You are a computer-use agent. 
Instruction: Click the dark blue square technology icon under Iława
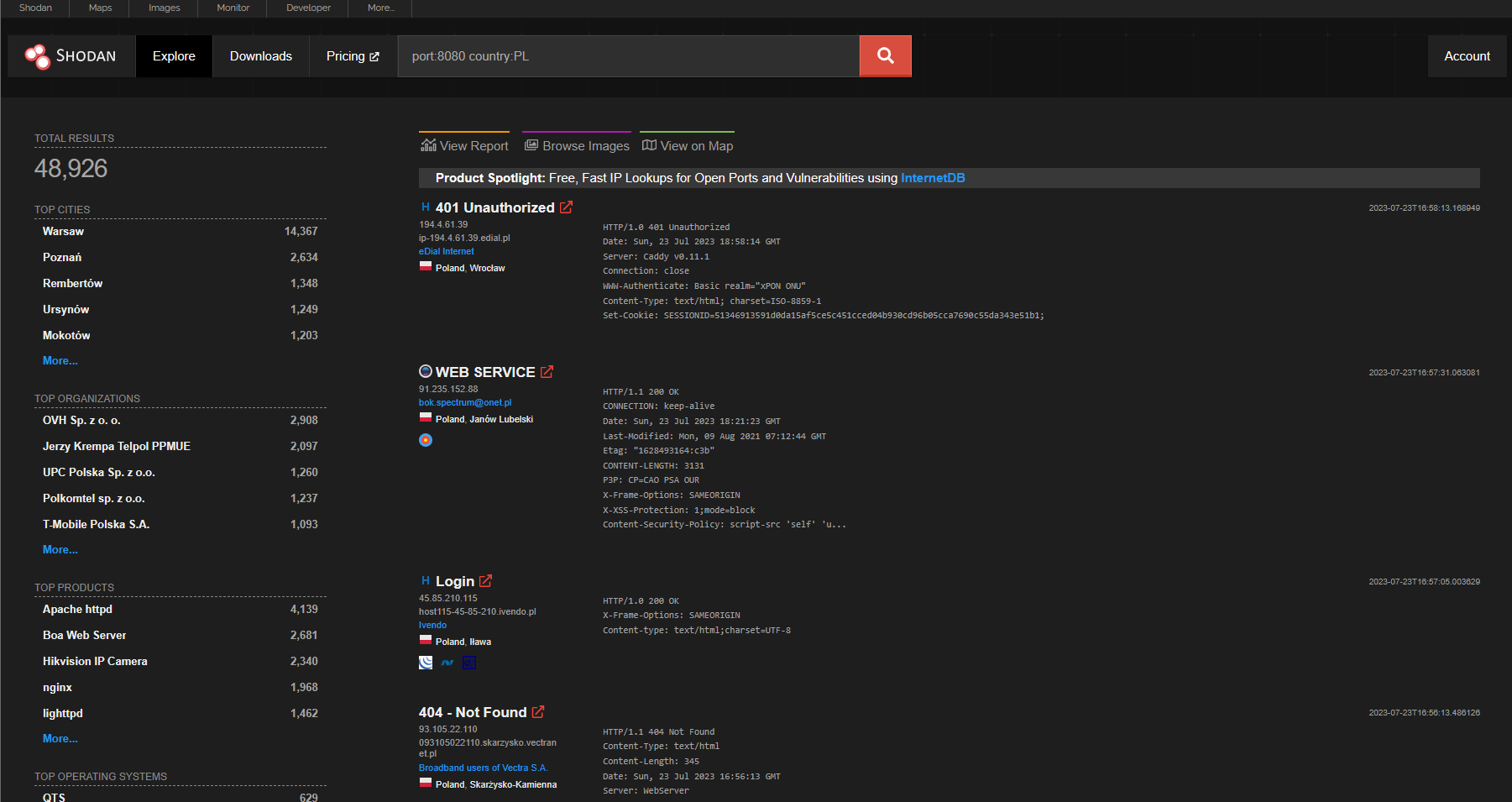(x=469, y=663)
